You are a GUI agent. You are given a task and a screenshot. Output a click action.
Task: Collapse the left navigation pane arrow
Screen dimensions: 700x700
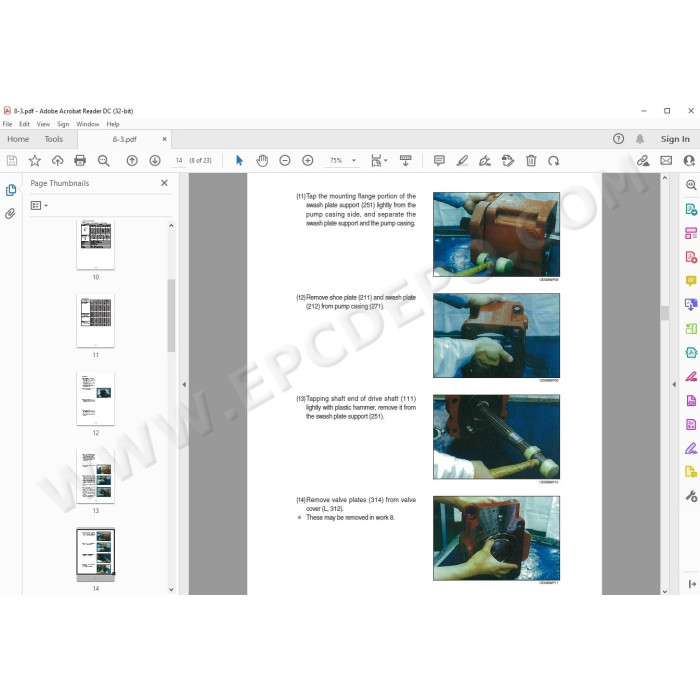pos(184,384)
